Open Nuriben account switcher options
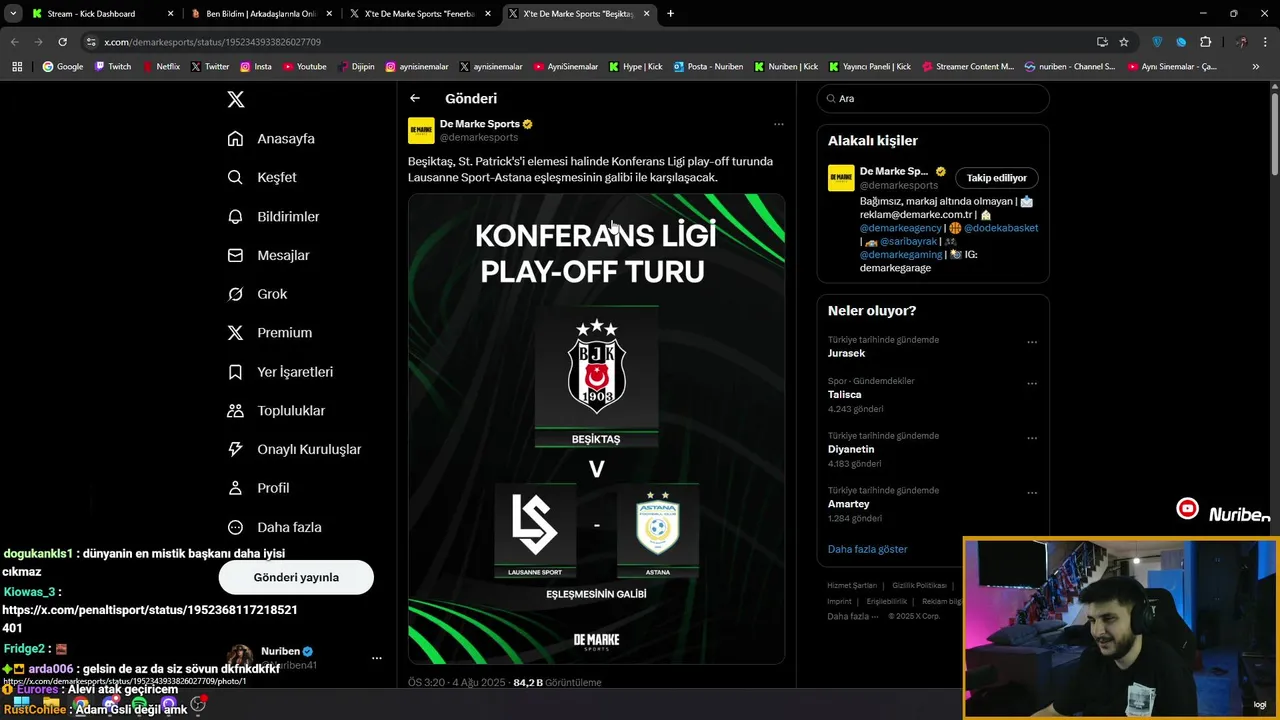The width and height of the screenshot is (1280, 720). pos(377,658)
